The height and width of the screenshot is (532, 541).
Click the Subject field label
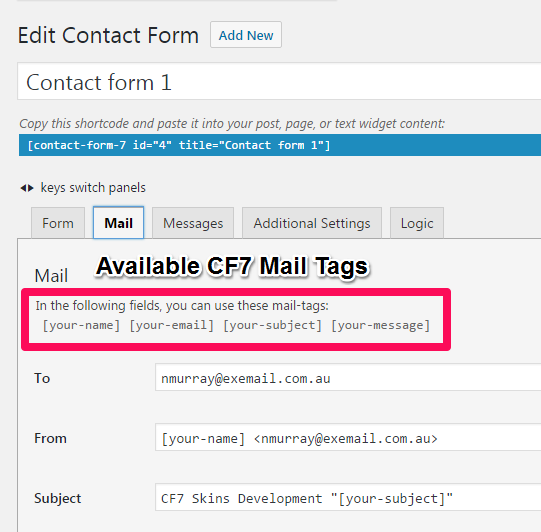[x=57, y=498]
